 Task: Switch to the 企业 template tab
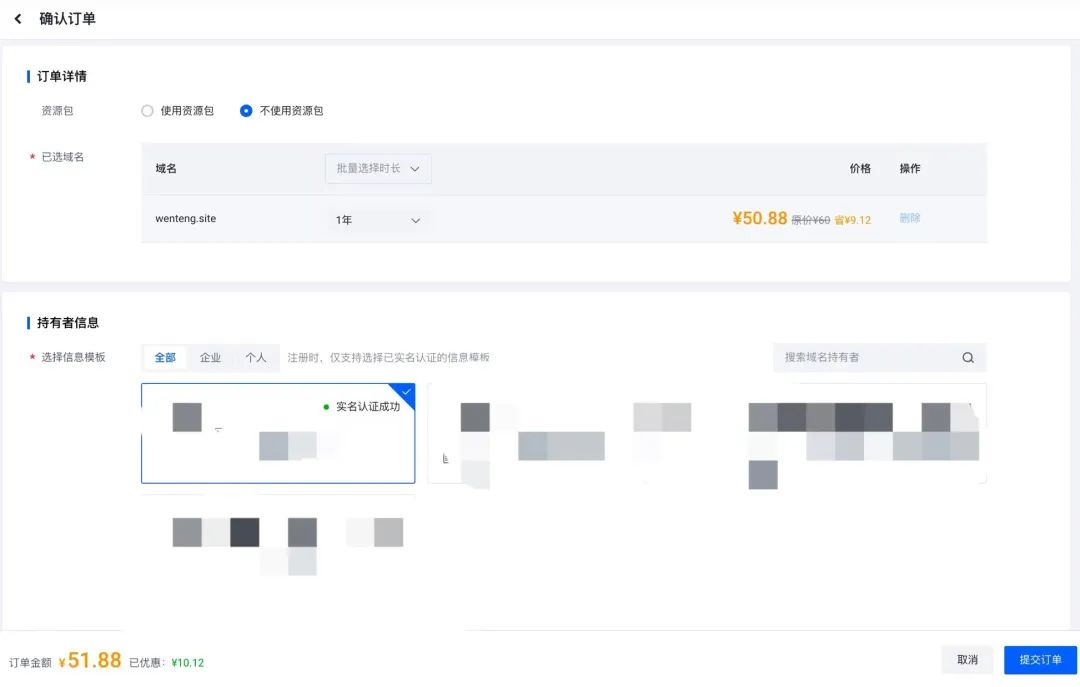click(x=210, y=357)
